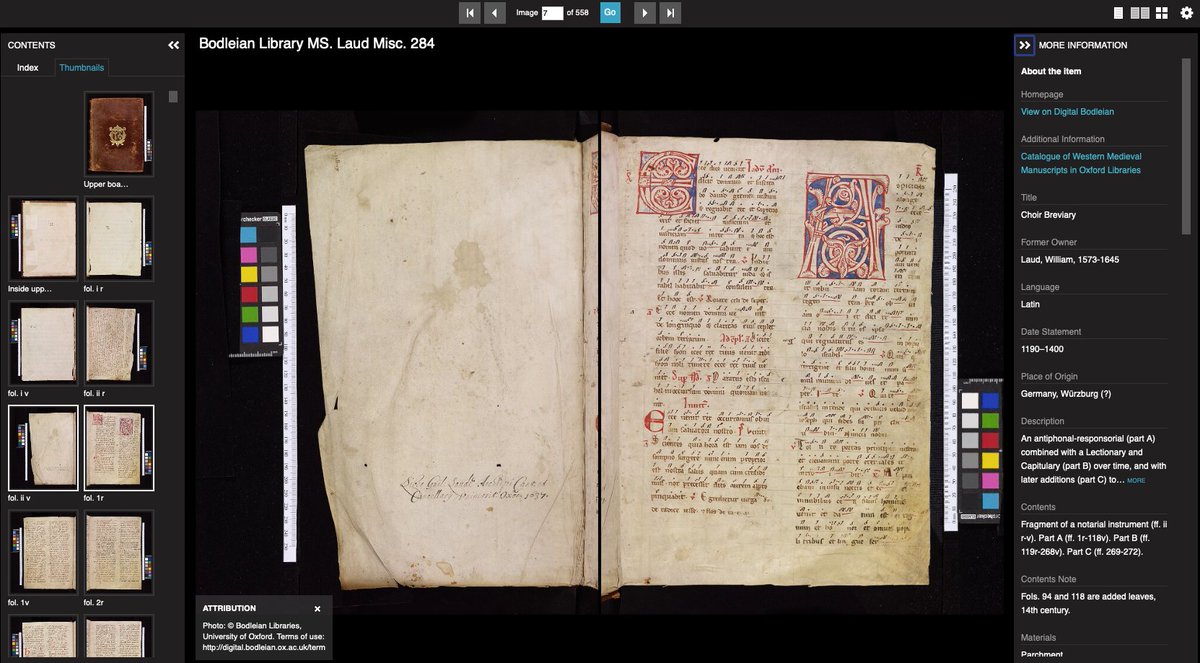
Task: Click the More Information scrollbar
Action: pos(1187,147)
